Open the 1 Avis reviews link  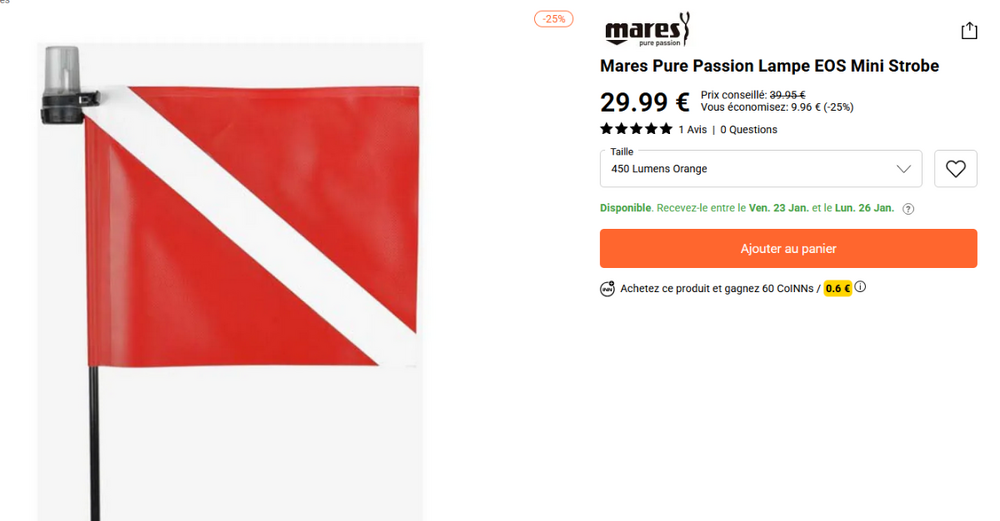point(693,129)
